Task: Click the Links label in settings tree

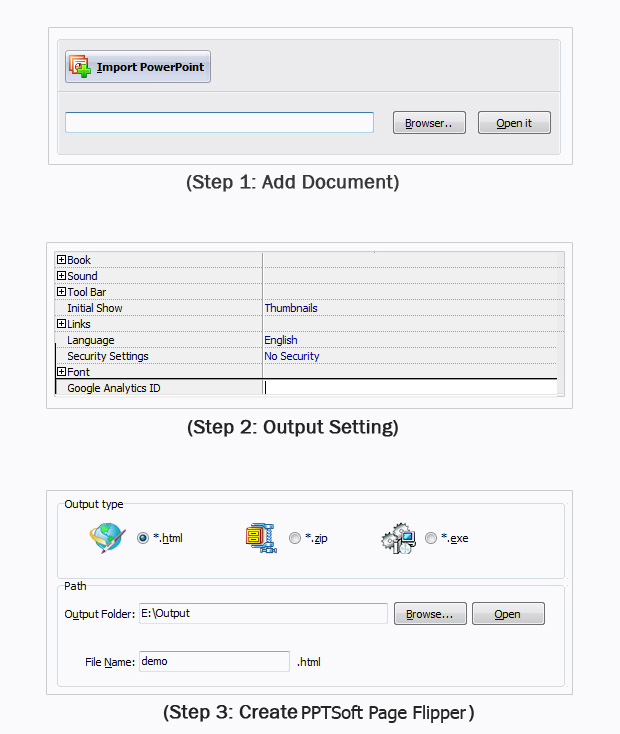Action: (x=79, y=324)
